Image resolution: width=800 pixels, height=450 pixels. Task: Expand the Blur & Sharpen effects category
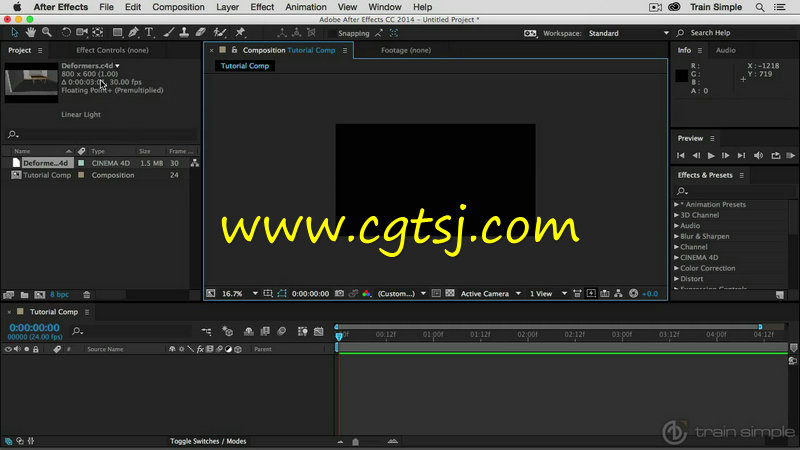click(677, 236)
